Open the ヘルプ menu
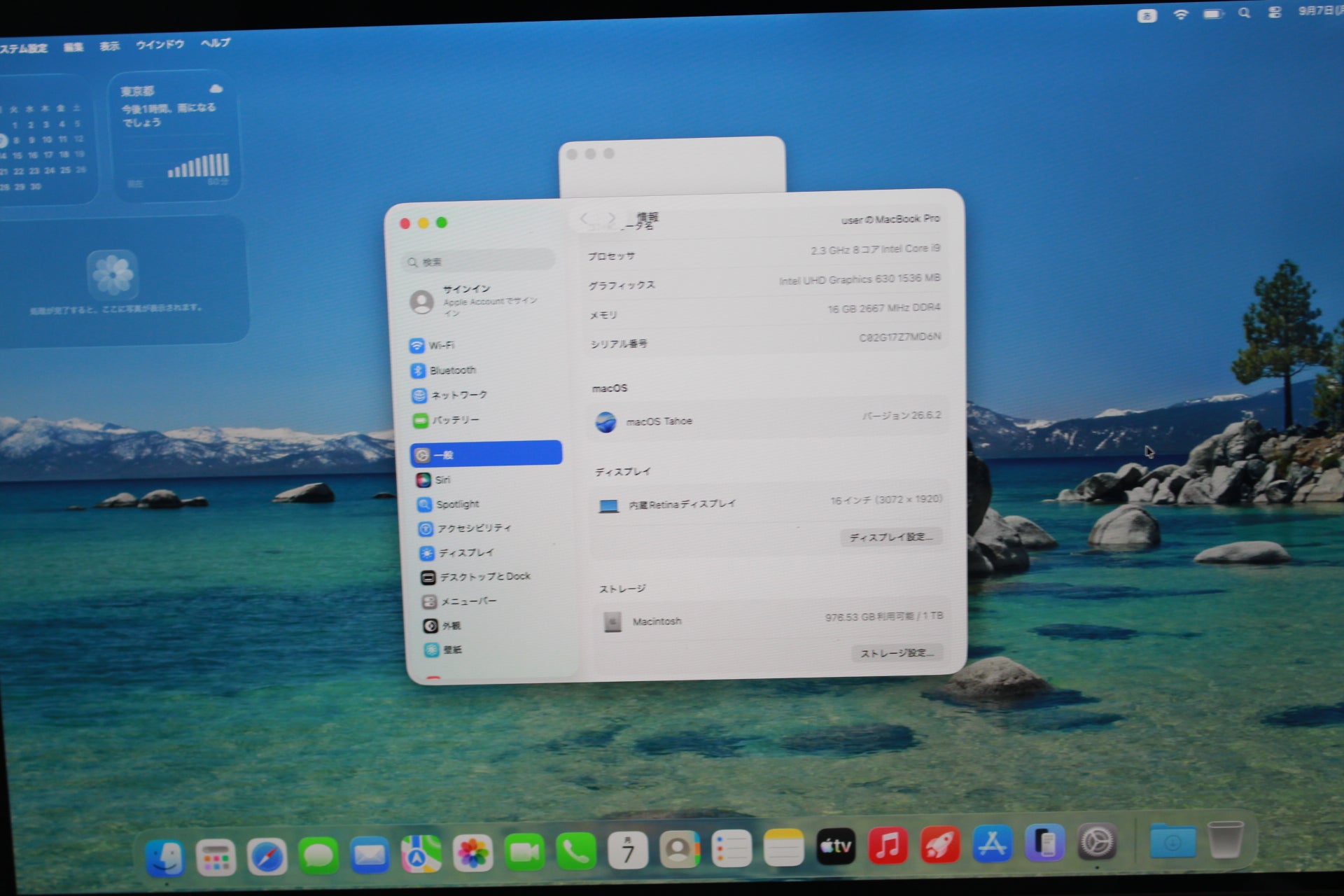Screen dimensions: 1344x896 215,43
